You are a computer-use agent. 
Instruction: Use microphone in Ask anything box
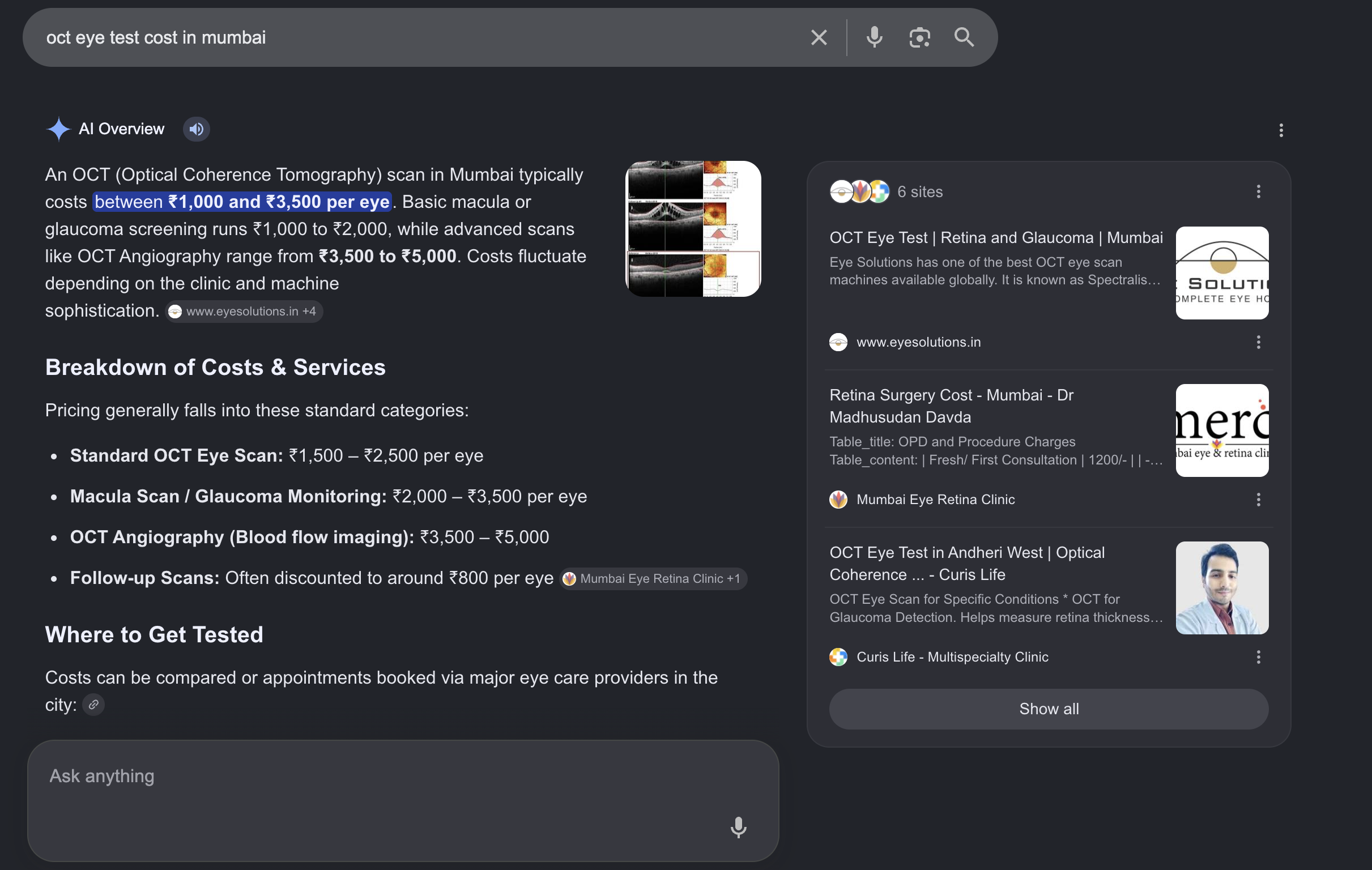click(x=739, y=827)
